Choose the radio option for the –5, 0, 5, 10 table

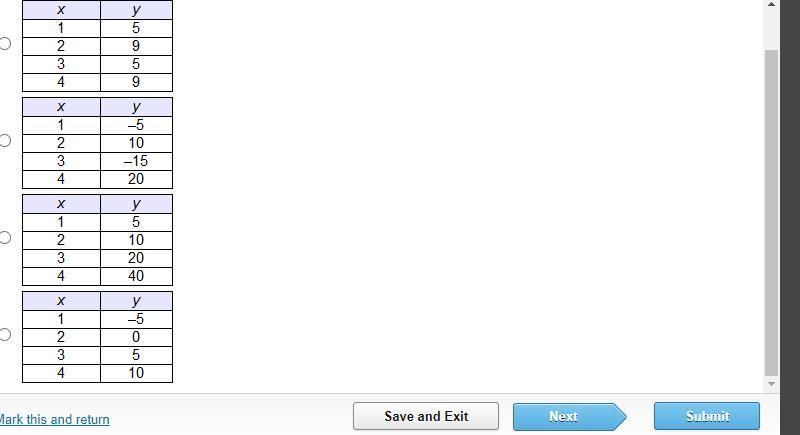(x=5, y=335)
